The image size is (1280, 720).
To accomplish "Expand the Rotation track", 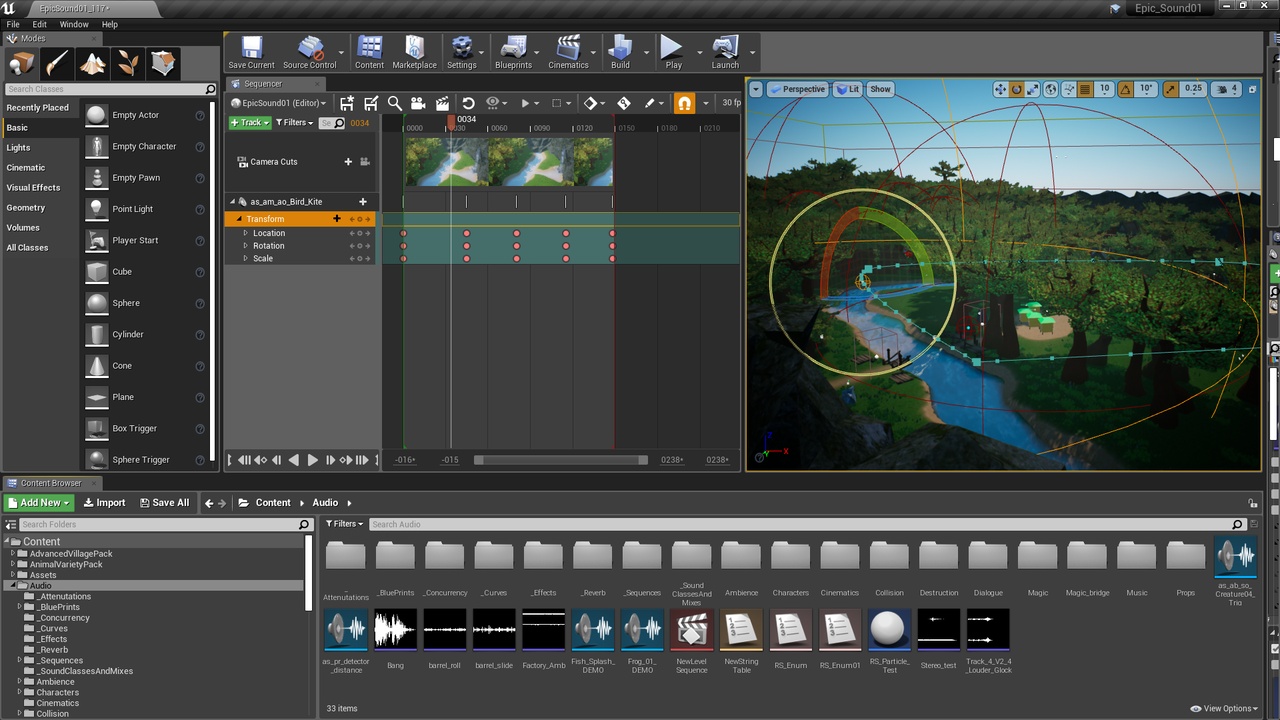I will [x=246, y=246].
